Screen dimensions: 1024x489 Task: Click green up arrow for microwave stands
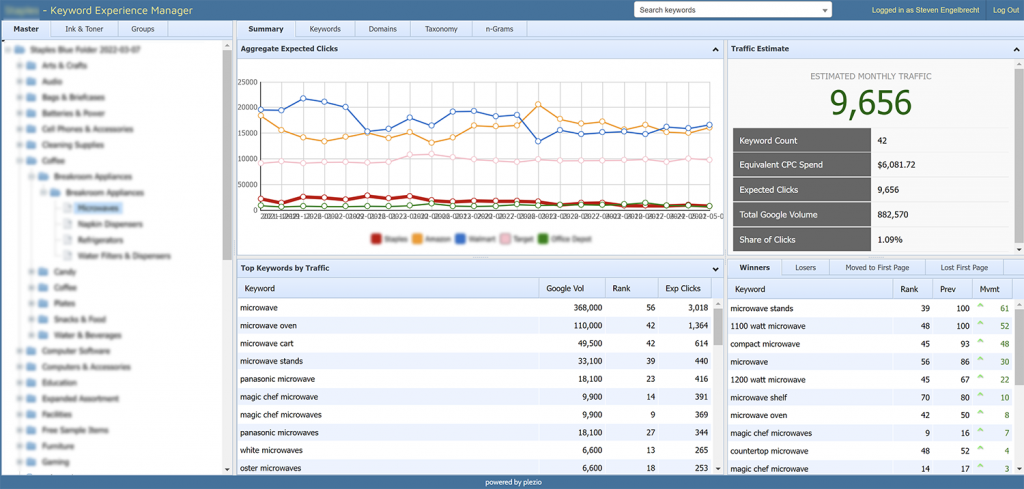pyautogui.click(x=981, y=308)
